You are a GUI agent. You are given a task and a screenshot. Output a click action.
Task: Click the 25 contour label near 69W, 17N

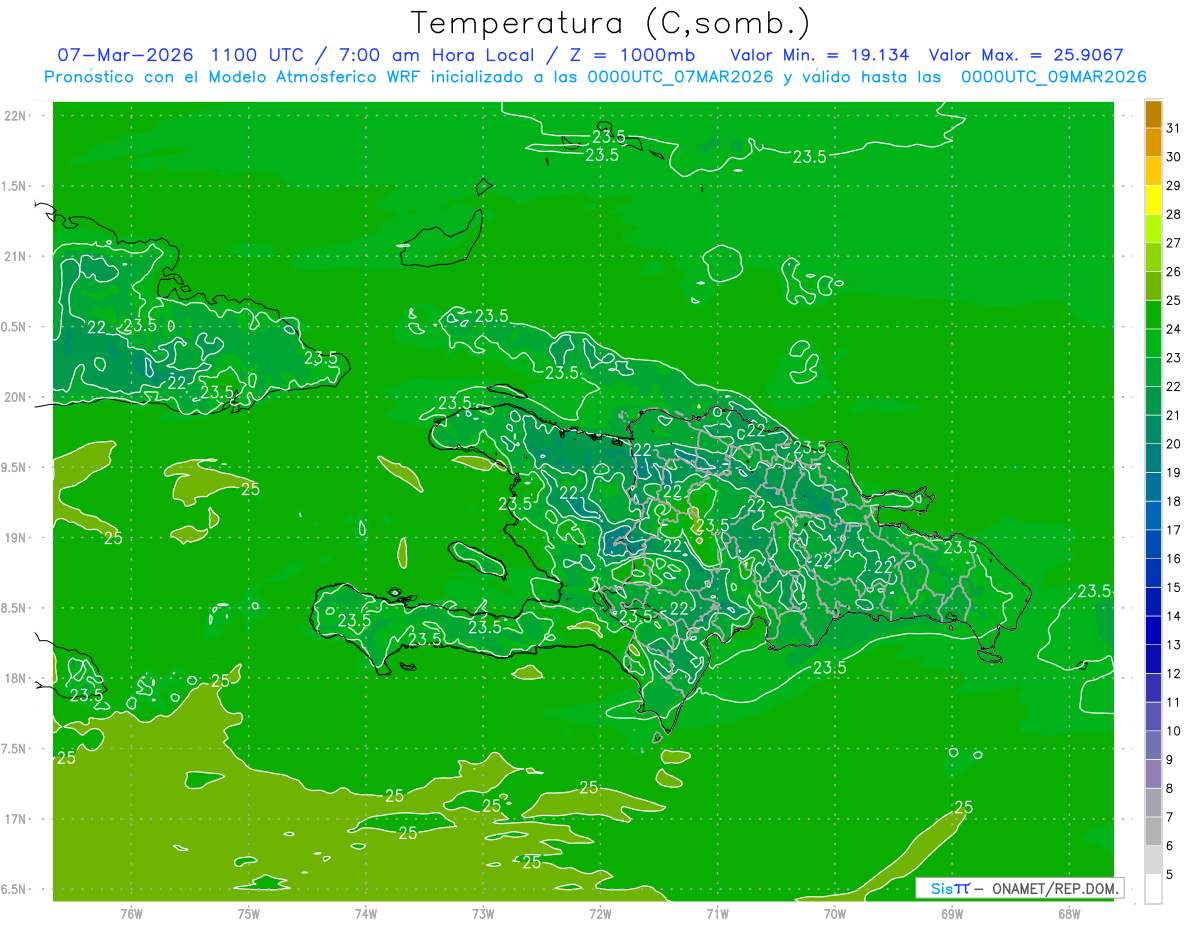tap(964, 807)
